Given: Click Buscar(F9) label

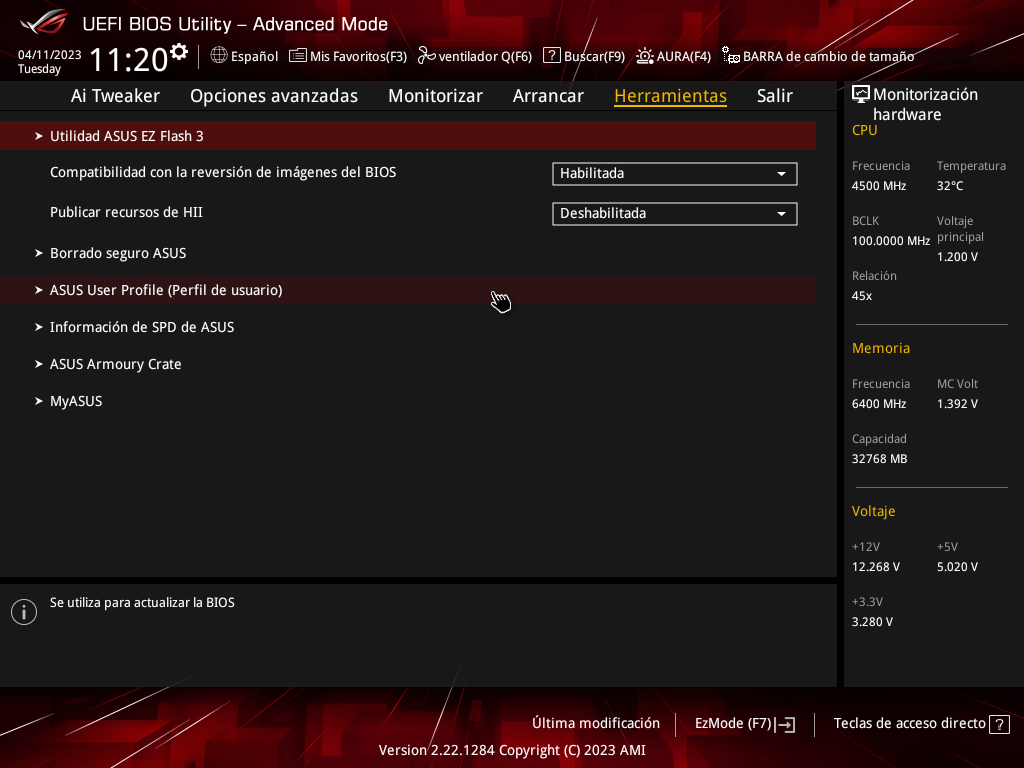Looking at the screenshot, I should (594, 57).
